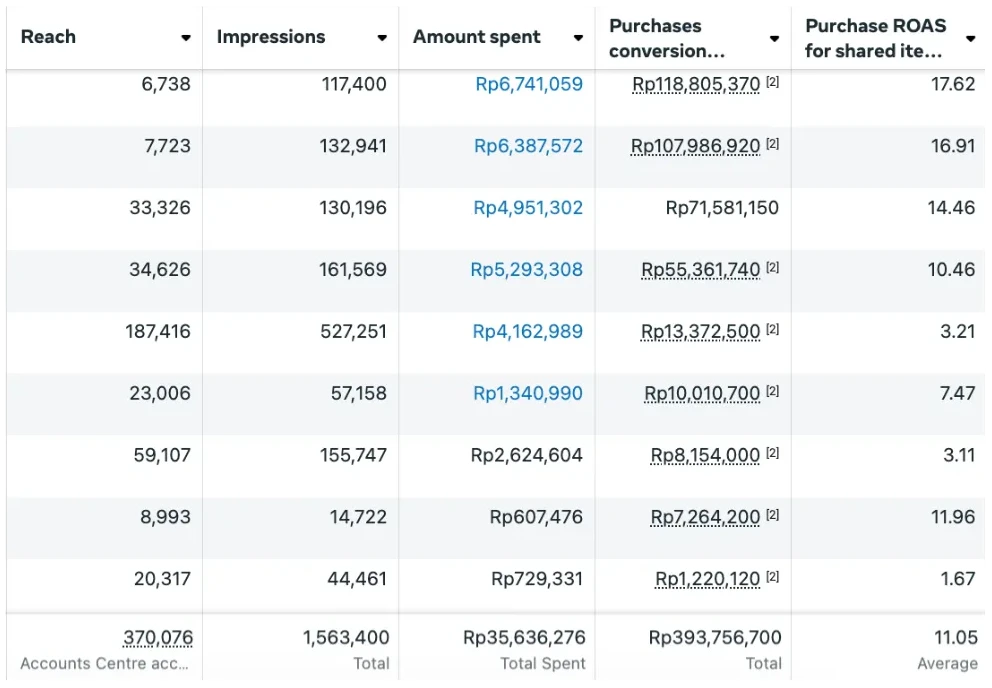Click the Impressions column dropdown arrow icon
This screenshot has height=688, width=992.
382,37
